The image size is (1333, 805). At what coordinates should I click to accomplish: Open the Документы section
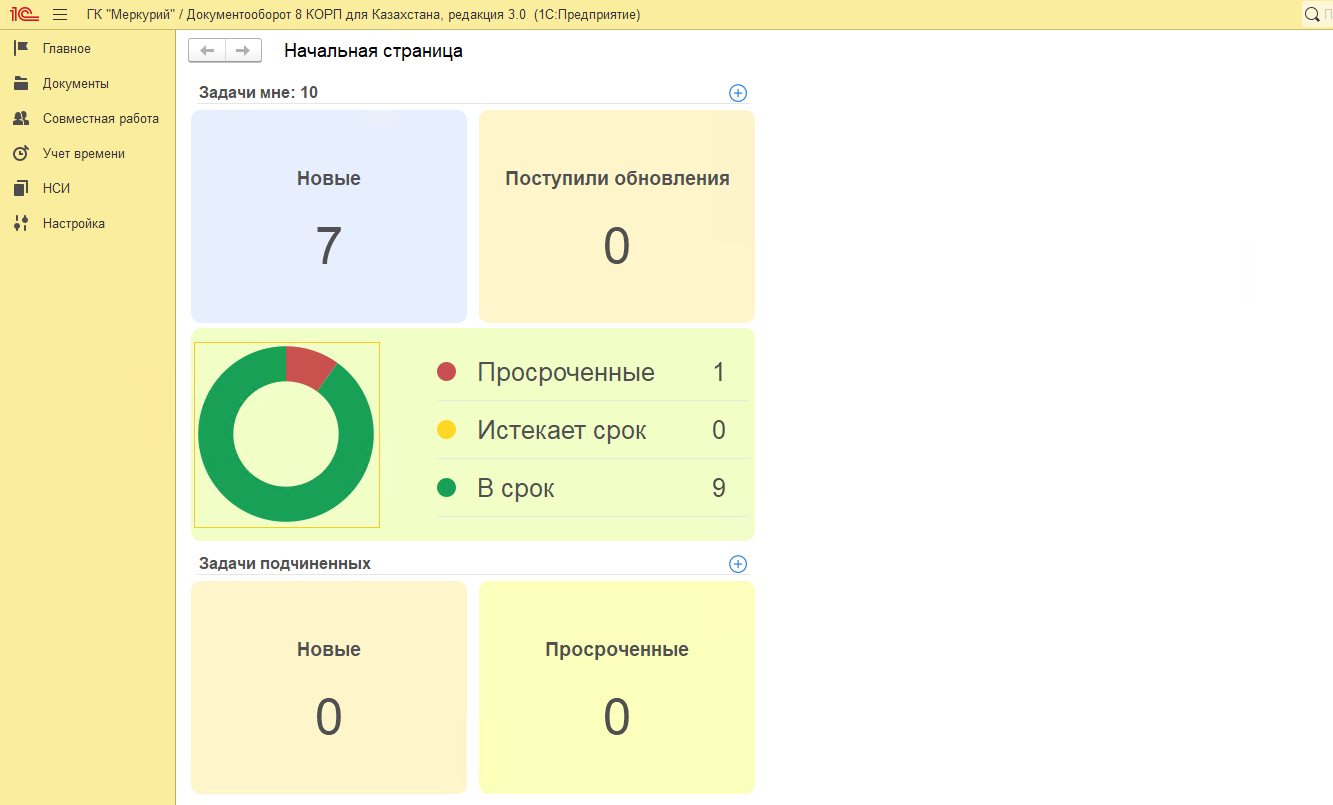click(x=75, y=84)
